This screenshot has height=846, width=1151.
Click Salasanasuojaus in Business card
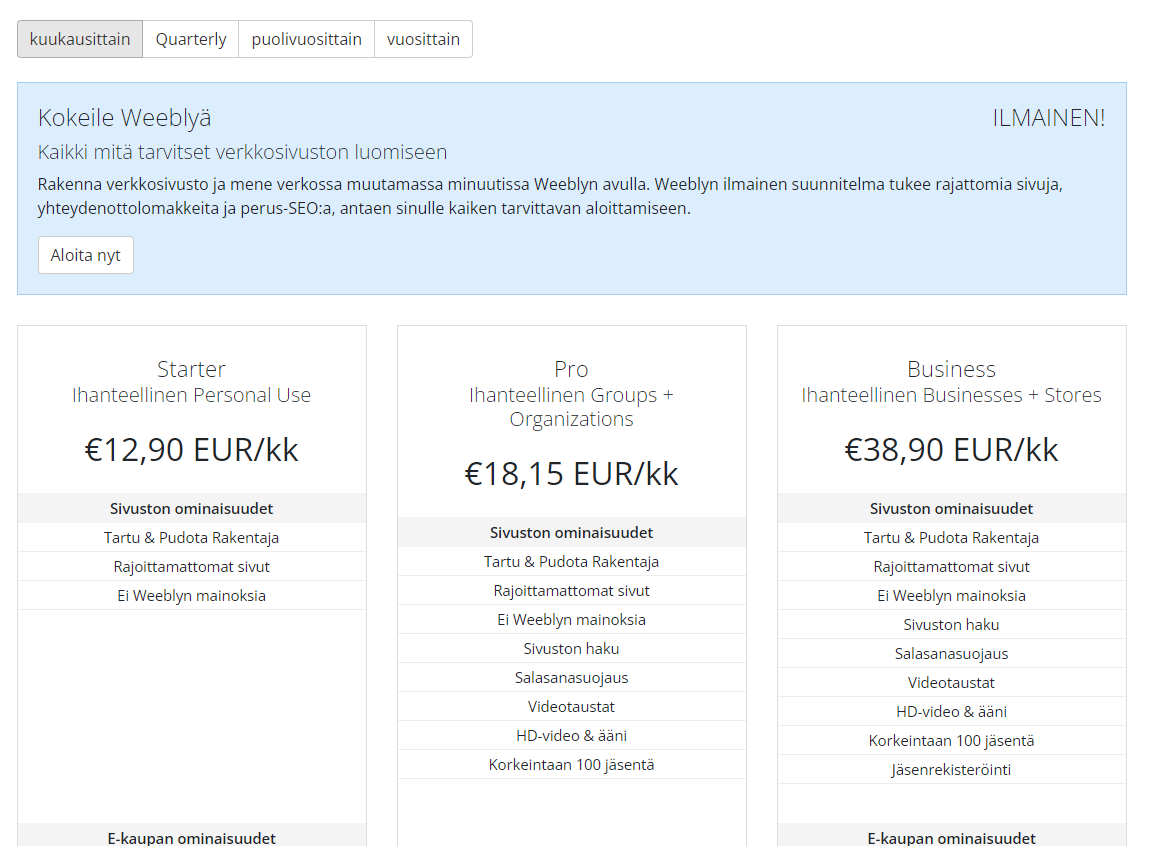coord(951,654)
